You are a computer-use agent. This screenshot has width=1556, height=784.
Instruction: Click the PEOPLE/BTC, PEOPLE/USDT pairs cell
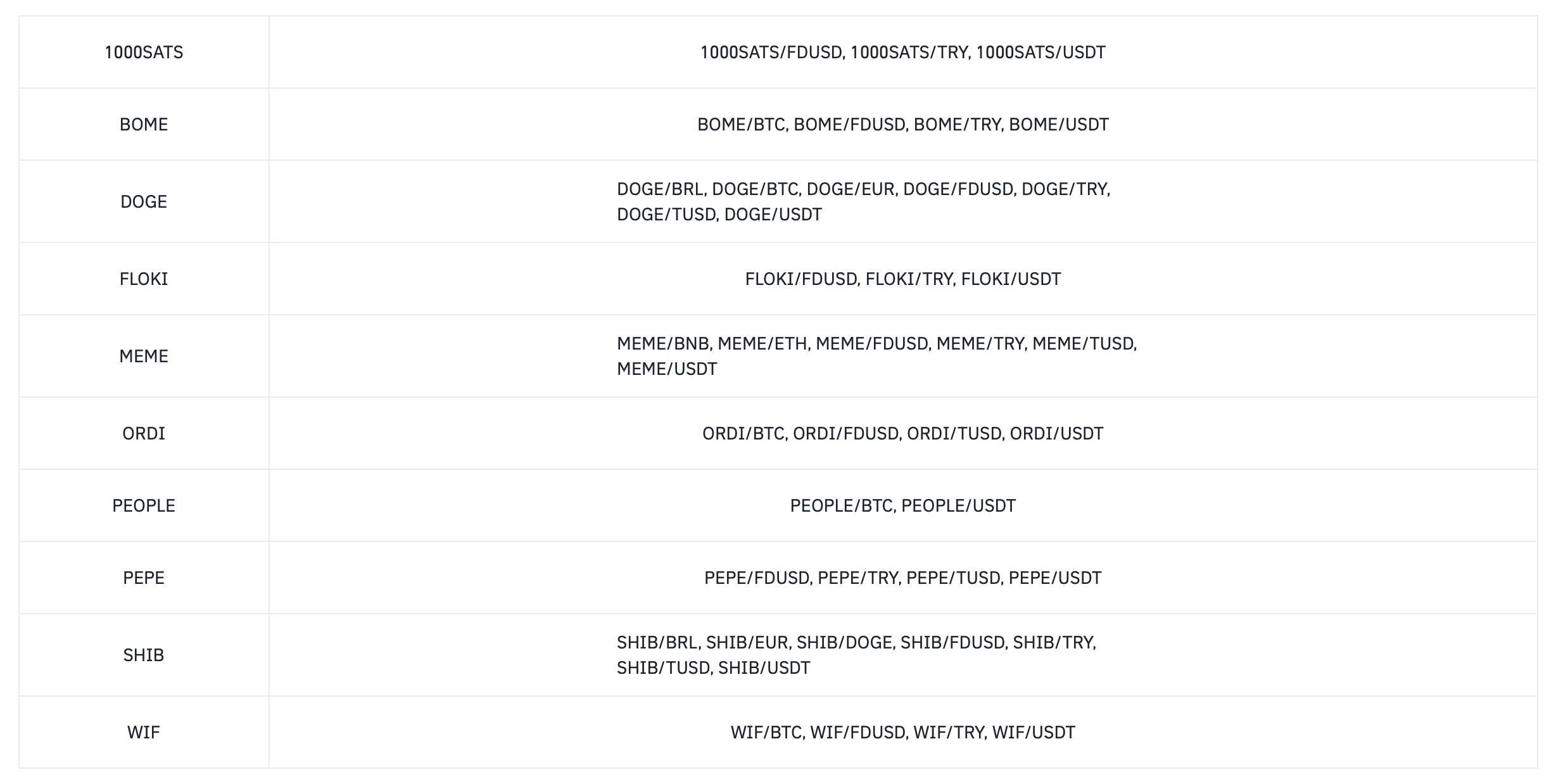[x=902, y=505]
